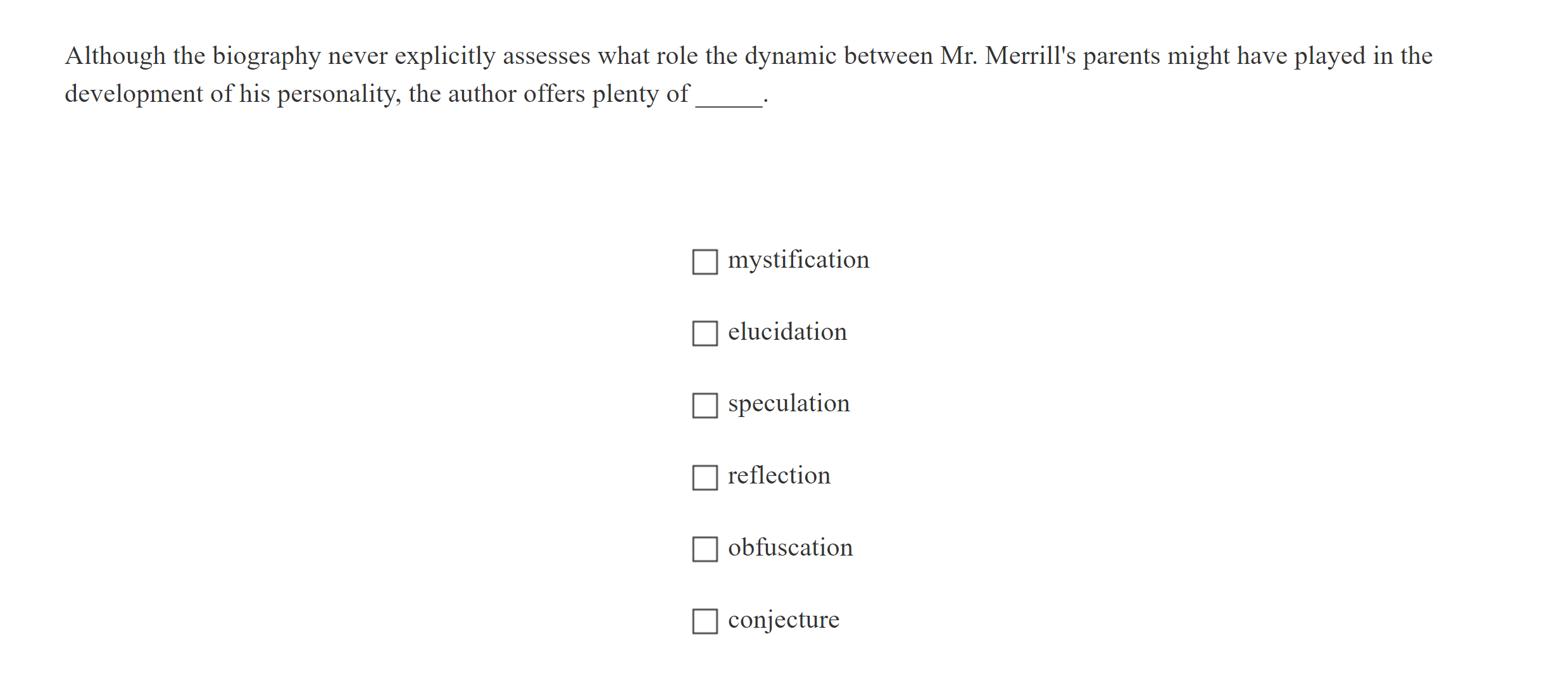Click the obfuscation label
The image size is (1568, 698).
[790, 547]
